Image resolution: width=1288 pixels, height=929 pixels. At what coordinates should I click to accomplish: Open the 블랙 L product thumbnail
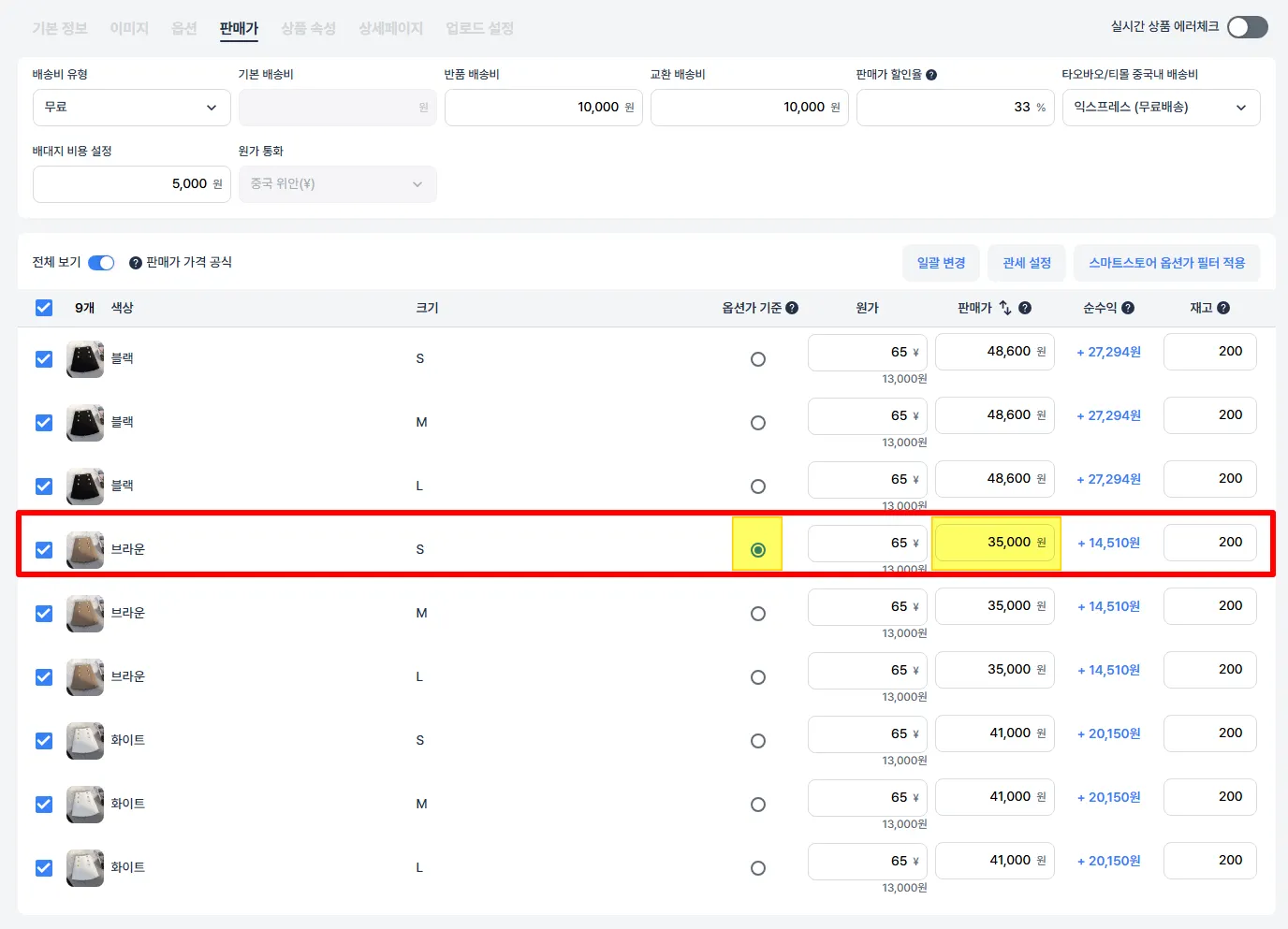tap(85, 486)
